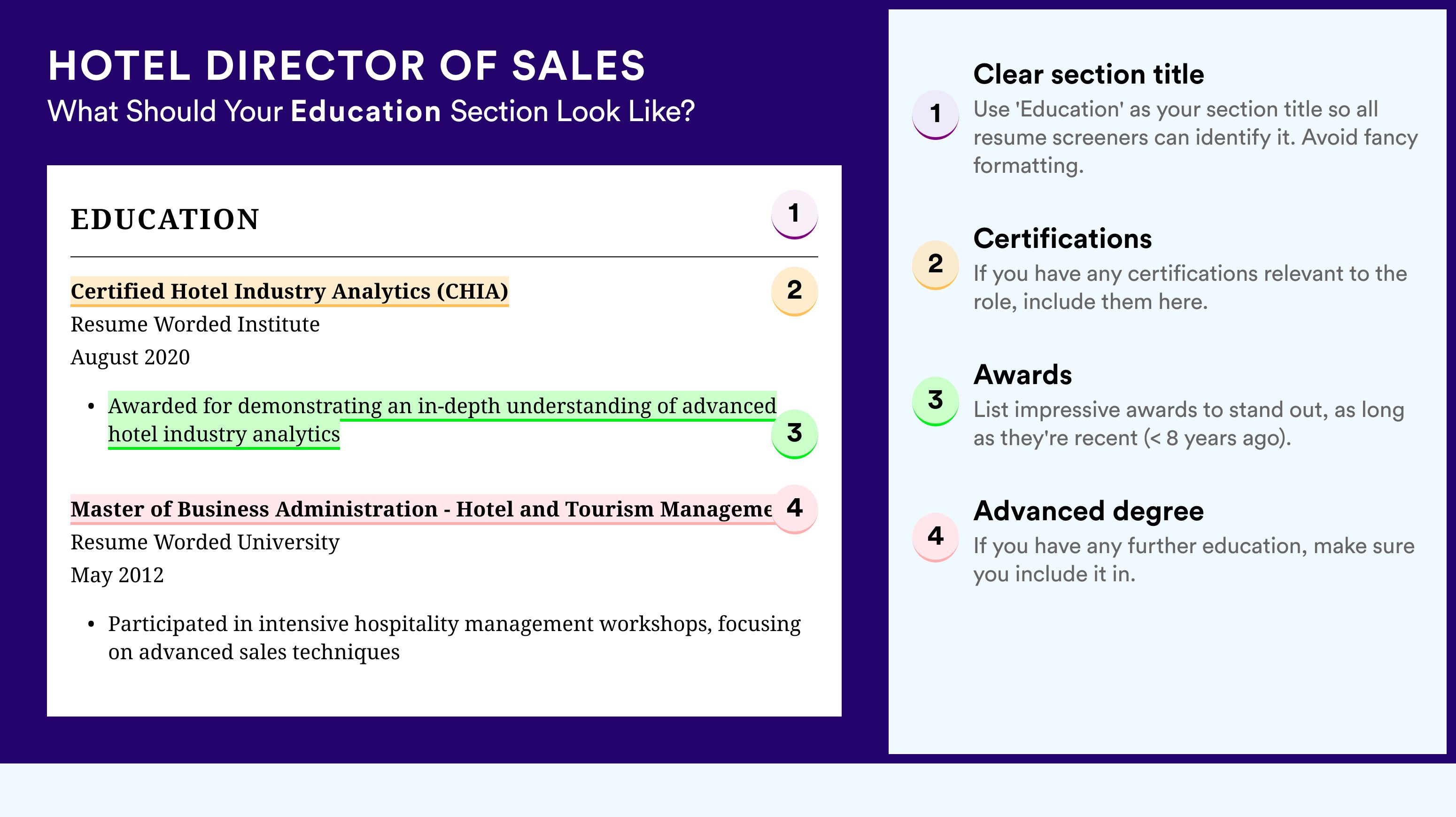Click the green number 3 badge in resume
This screenshot has height=817, width=1456.
click(x=794, y=433)
